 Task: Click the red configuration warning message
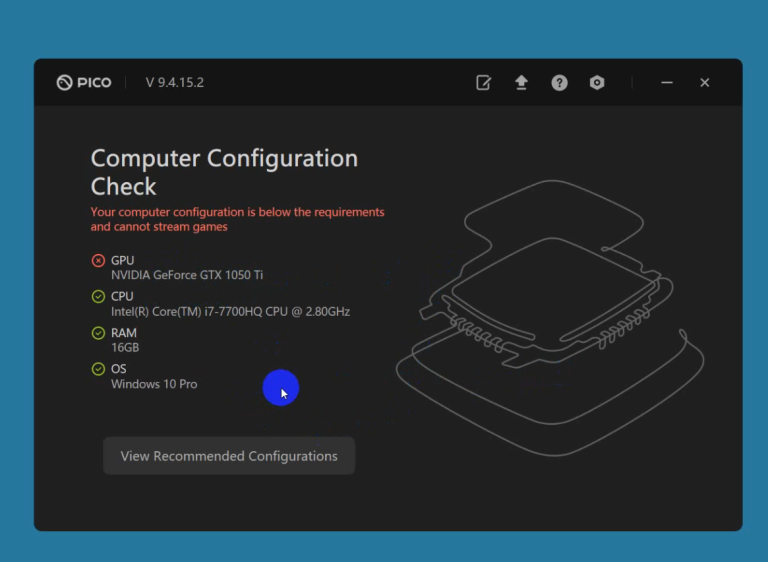237,219
